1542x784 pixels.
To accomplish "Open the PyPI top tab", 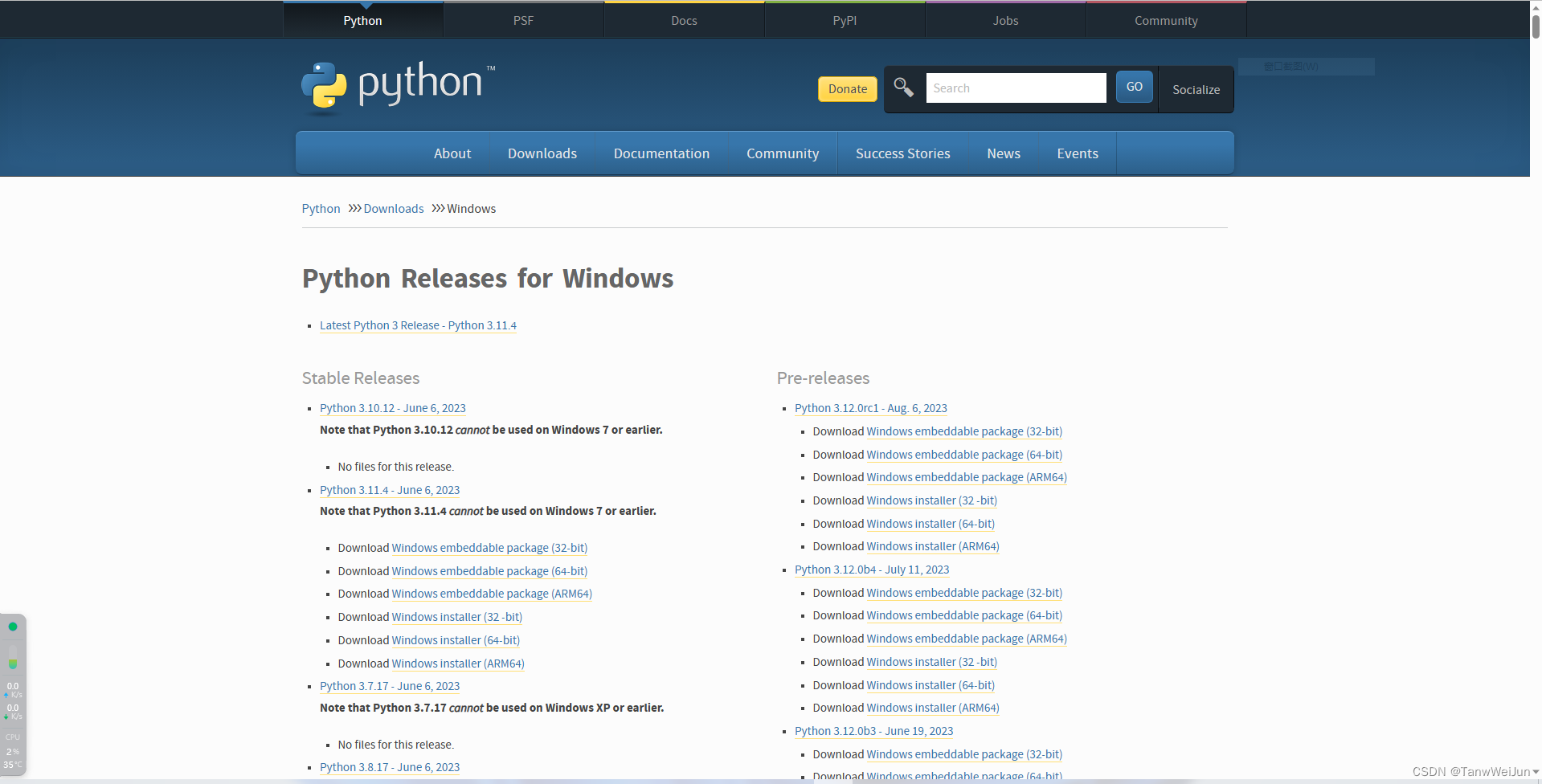I will click(x=845, y=21).
